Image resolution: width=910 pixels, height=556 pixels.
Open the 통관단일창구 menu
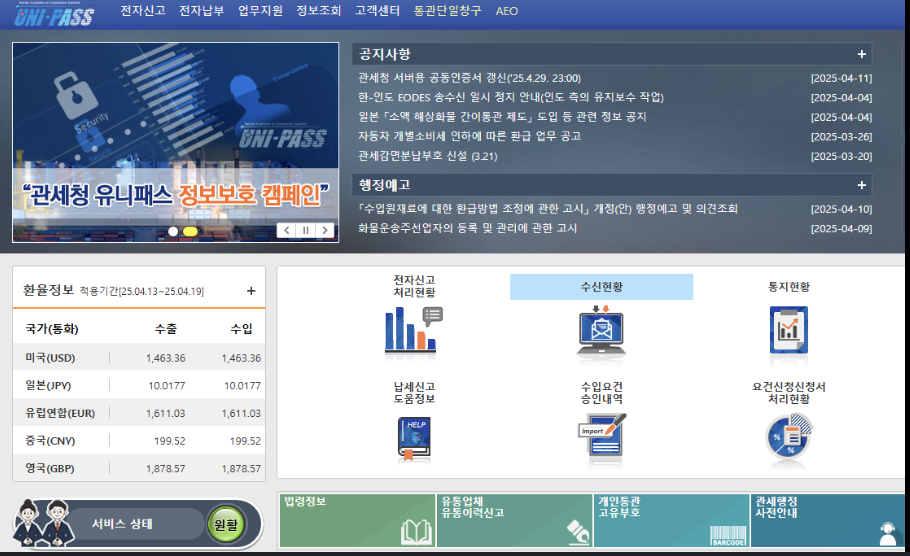[x=447, y=10]
